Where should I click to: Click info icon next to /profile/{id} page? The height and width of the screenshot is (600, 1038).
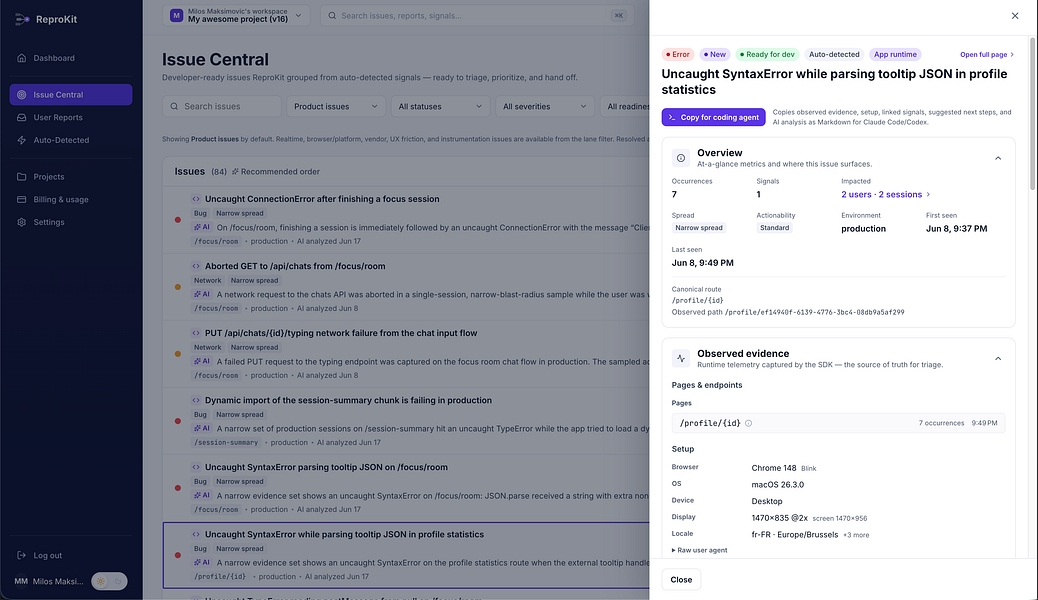(748, 423)
